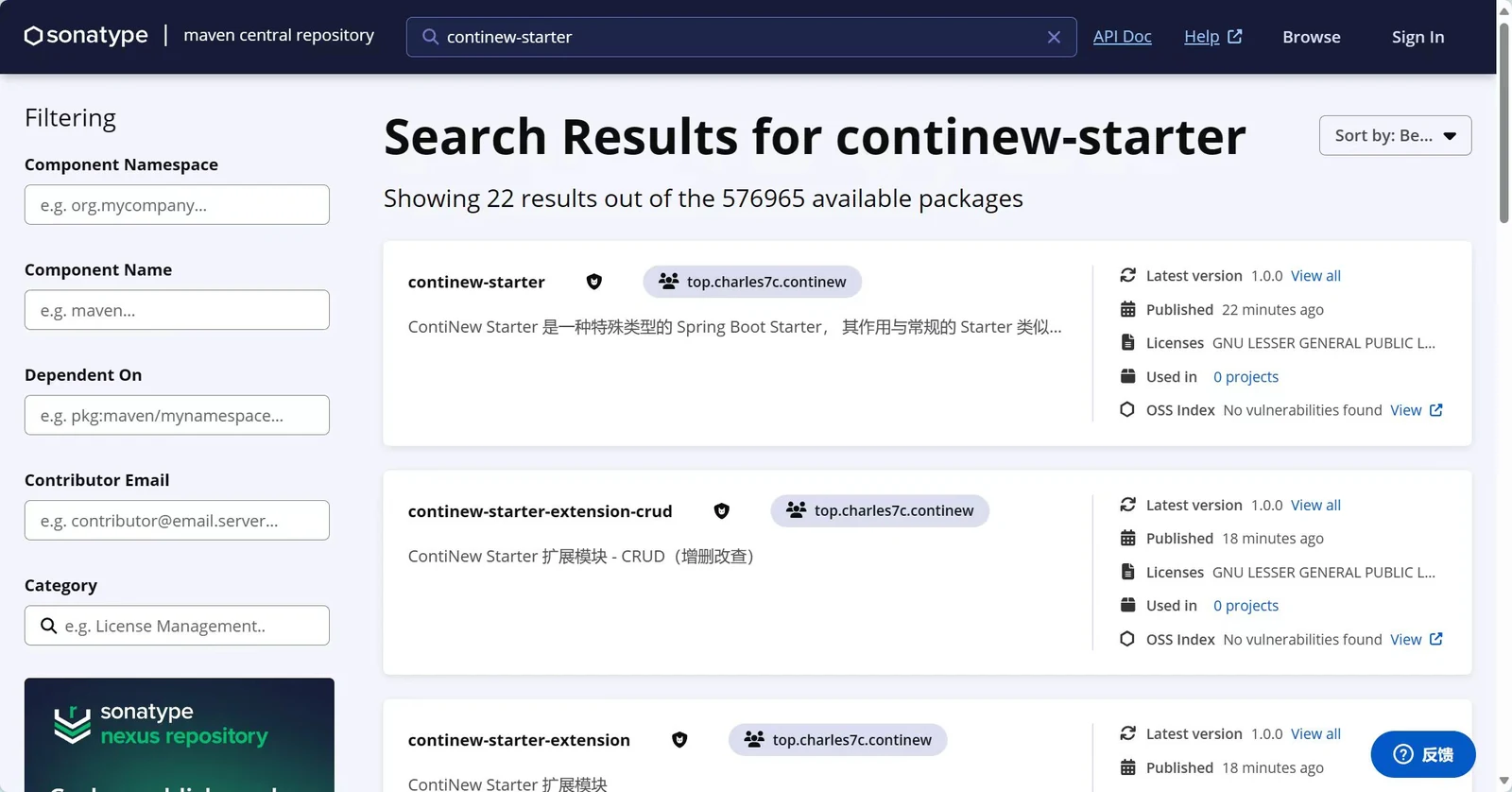Select the shield icon beside continew-starter-extension-crud
Viewport: 1512px width, 792px height.
click(x=721, y=511)
